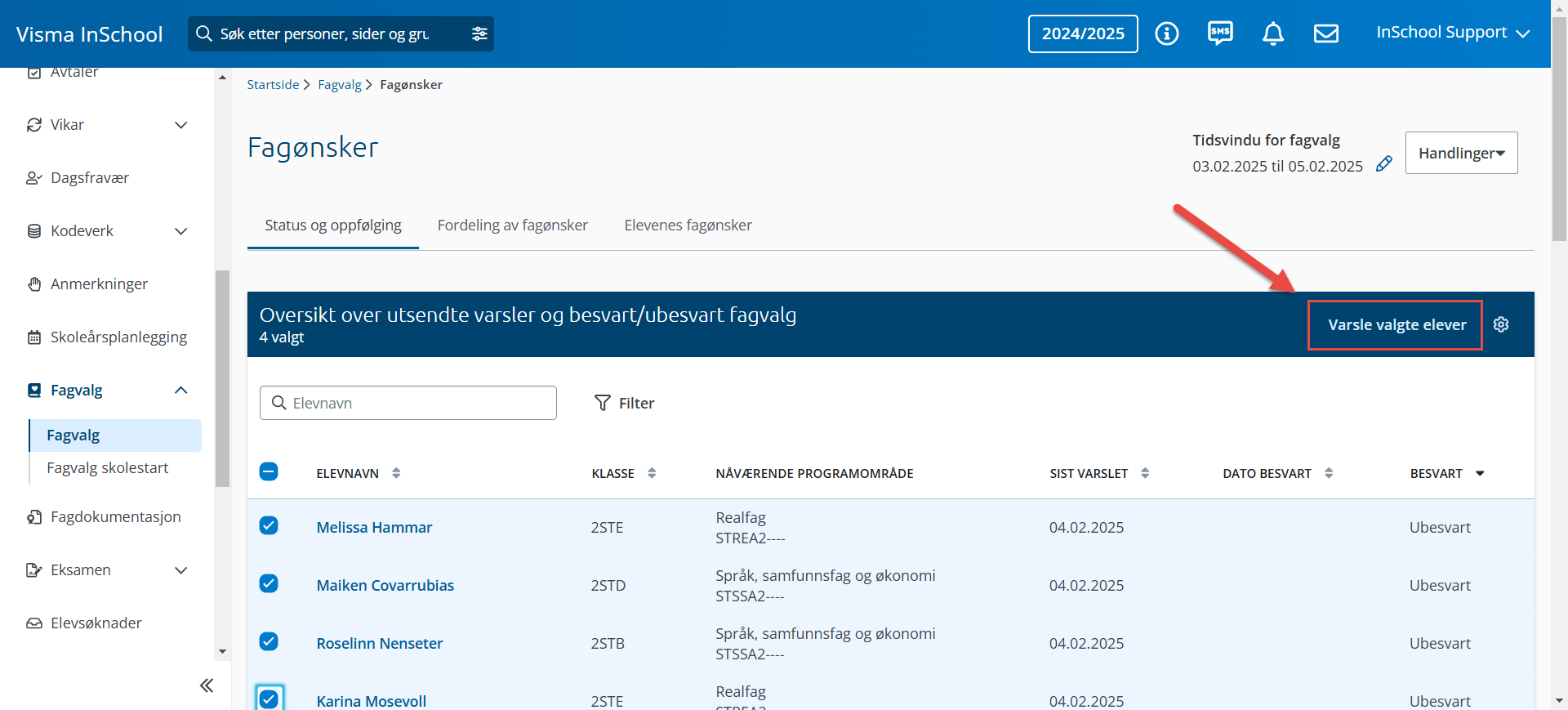Collapse the Fagvalg menu chevron
Screen dimensions: 1568x710
[181, 391]
